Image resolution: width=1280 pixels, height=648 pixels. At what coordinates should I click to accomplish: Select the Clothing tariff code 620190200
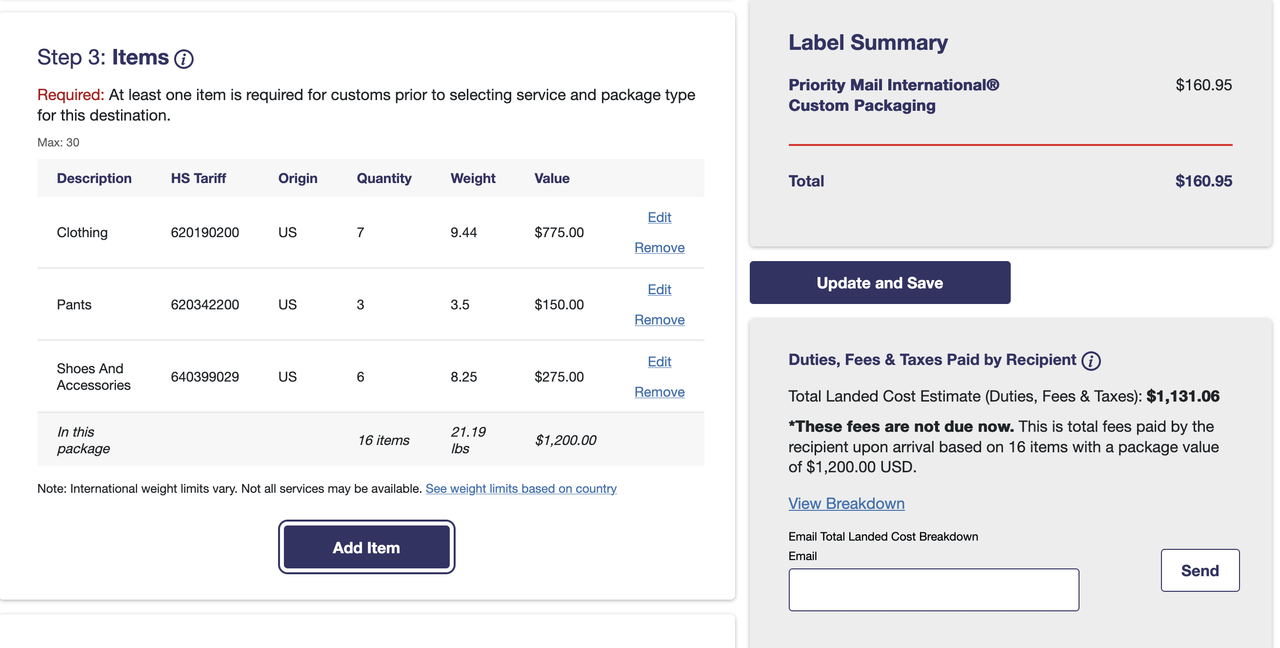pos(205,232)
